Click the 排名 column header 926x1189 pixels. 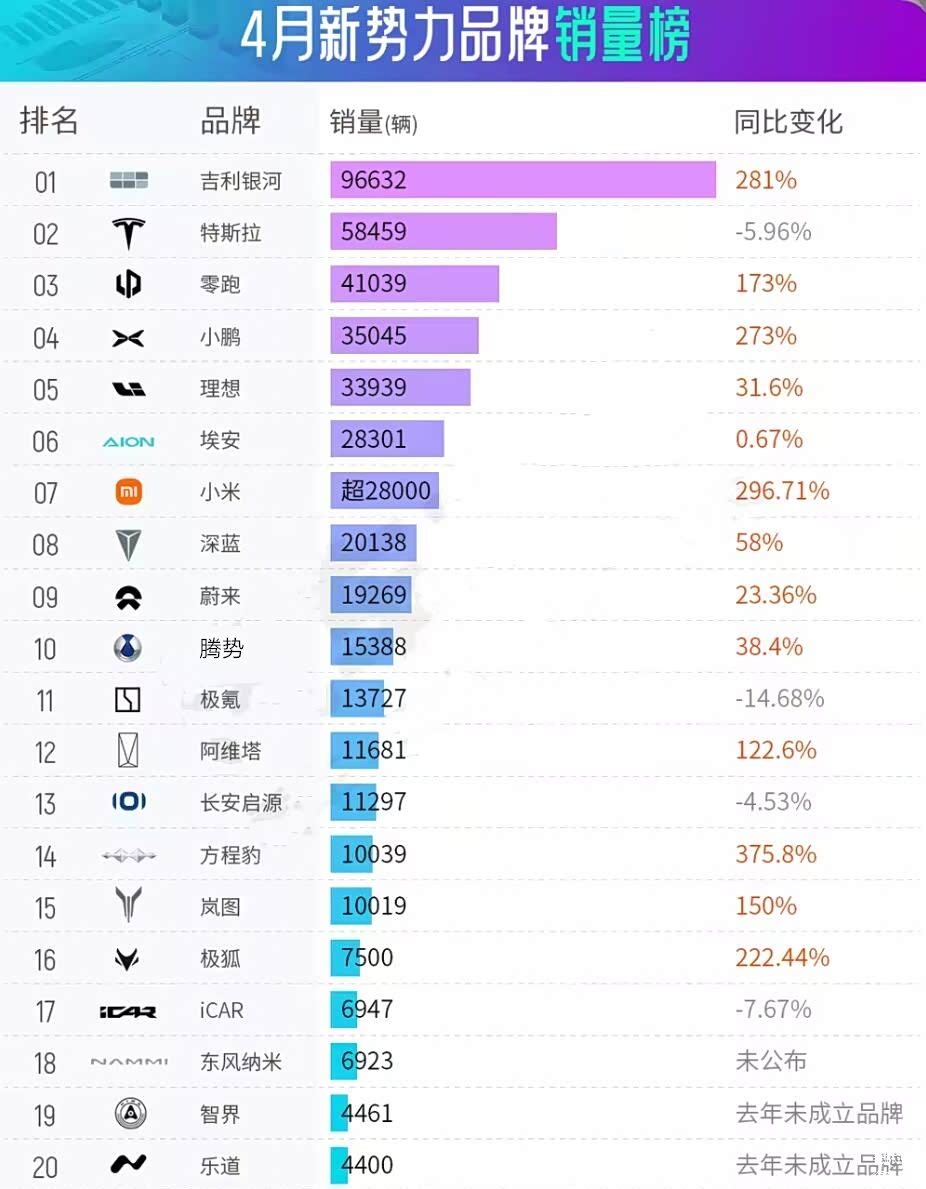(49, 121)
